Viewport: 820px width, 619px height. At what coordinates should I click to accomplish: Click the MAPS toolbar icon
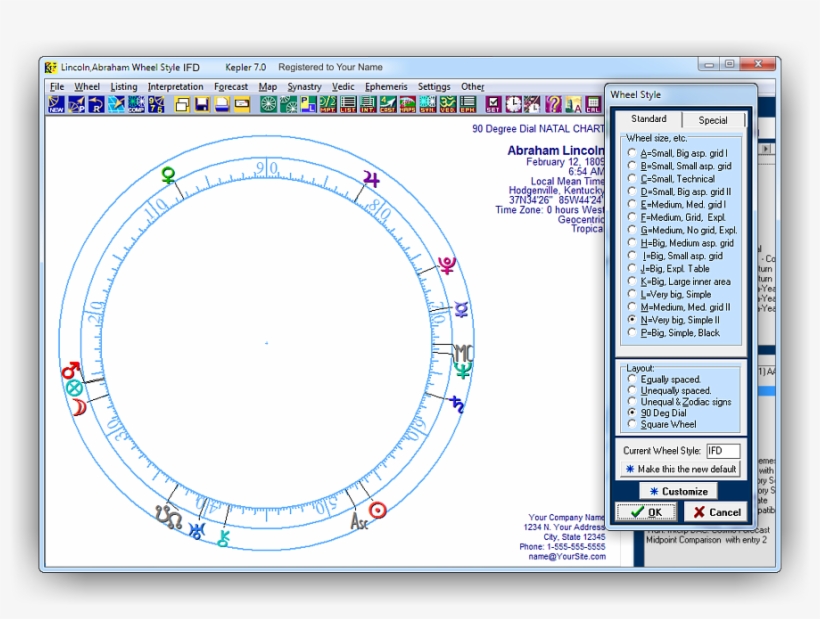408,104
